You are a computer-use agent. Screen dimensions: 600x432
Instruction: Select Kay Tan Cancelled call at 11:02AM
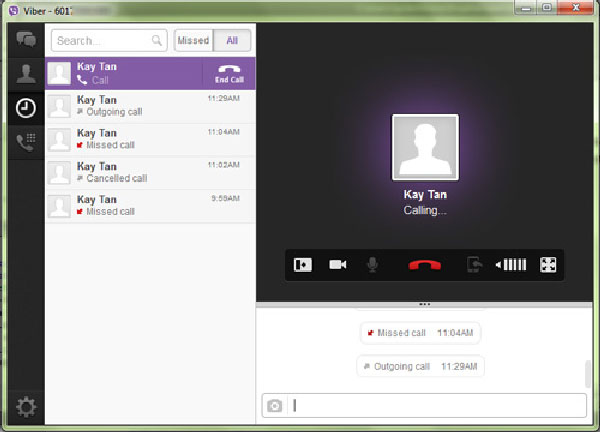click(150, 173)
